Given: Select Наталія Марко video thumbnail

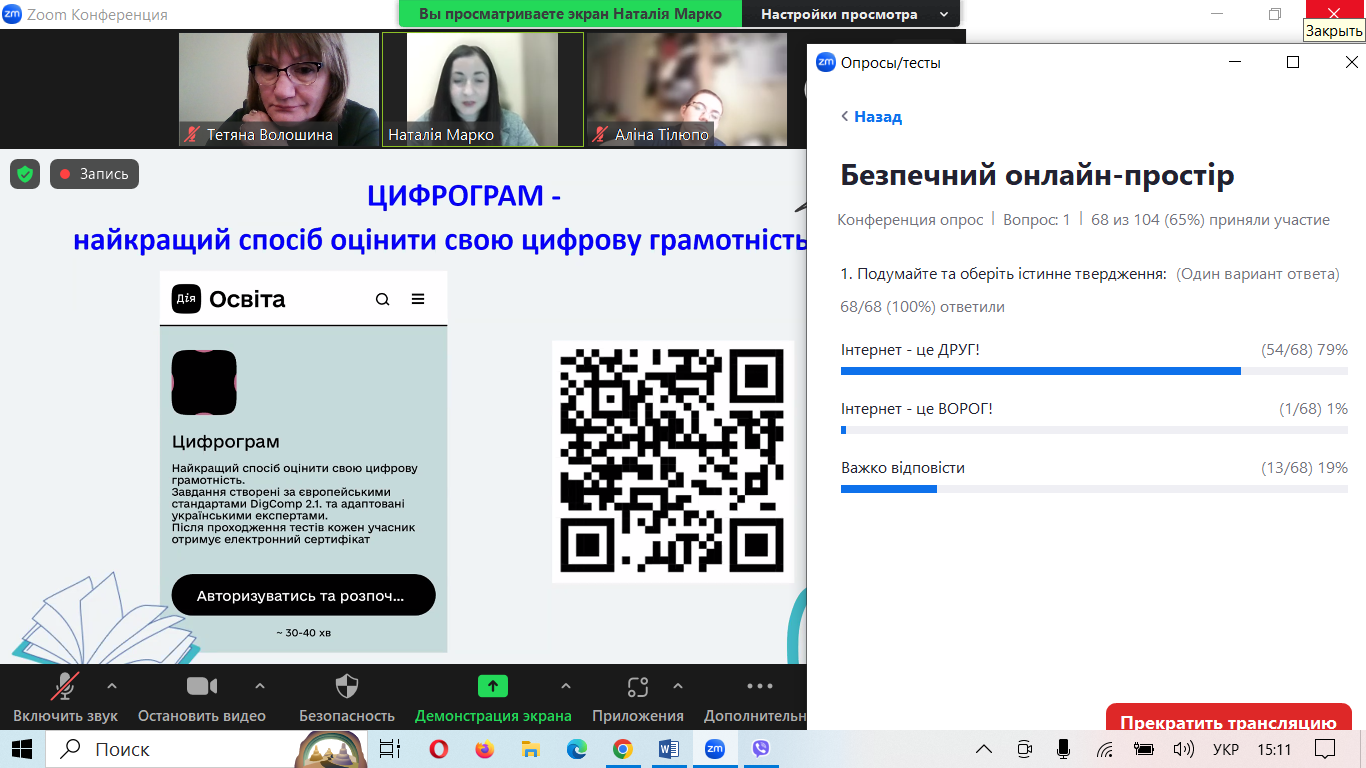Looking at the screenshot, I should click(x=483, y=90).
